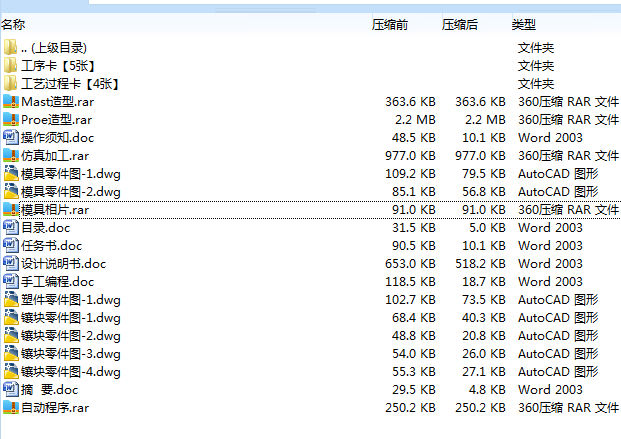Sort by the 名称 column header
This screenshot has height=439, width=621.
point(13,25)
